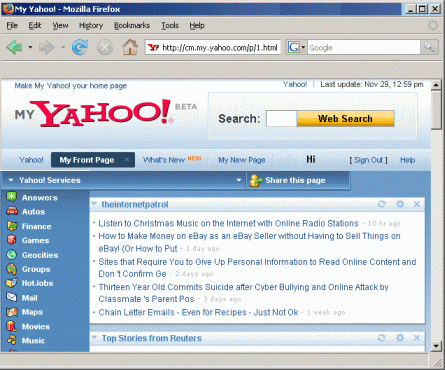Switch to the Yahoo! tab
Image resolution: width=445 pixels, height=370 pixels.
(x=31, y=160)
